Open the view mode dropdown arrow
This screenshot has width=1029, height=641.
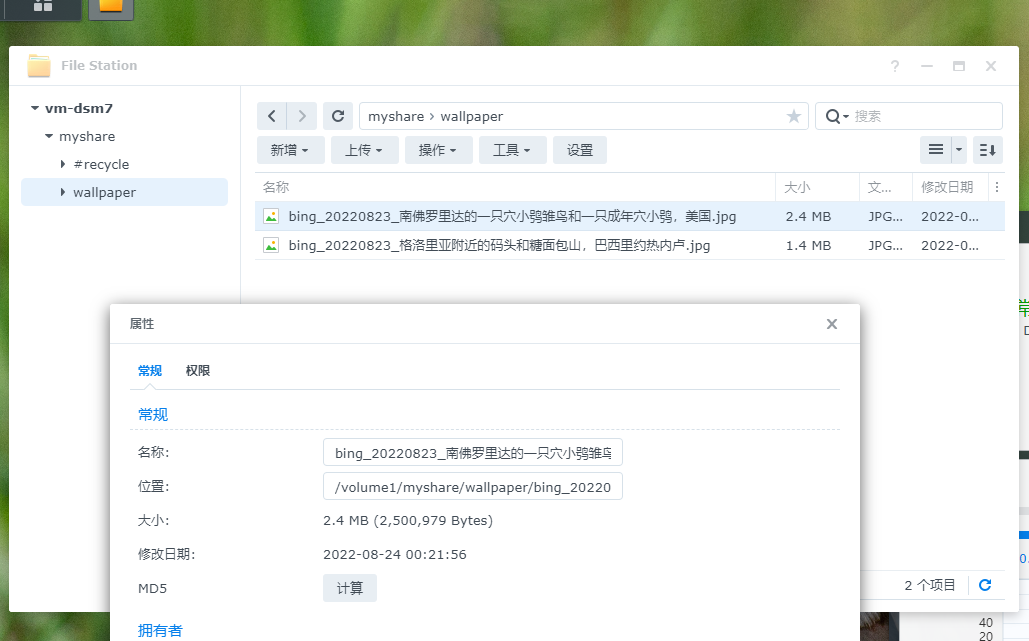(x=959, y=150)
